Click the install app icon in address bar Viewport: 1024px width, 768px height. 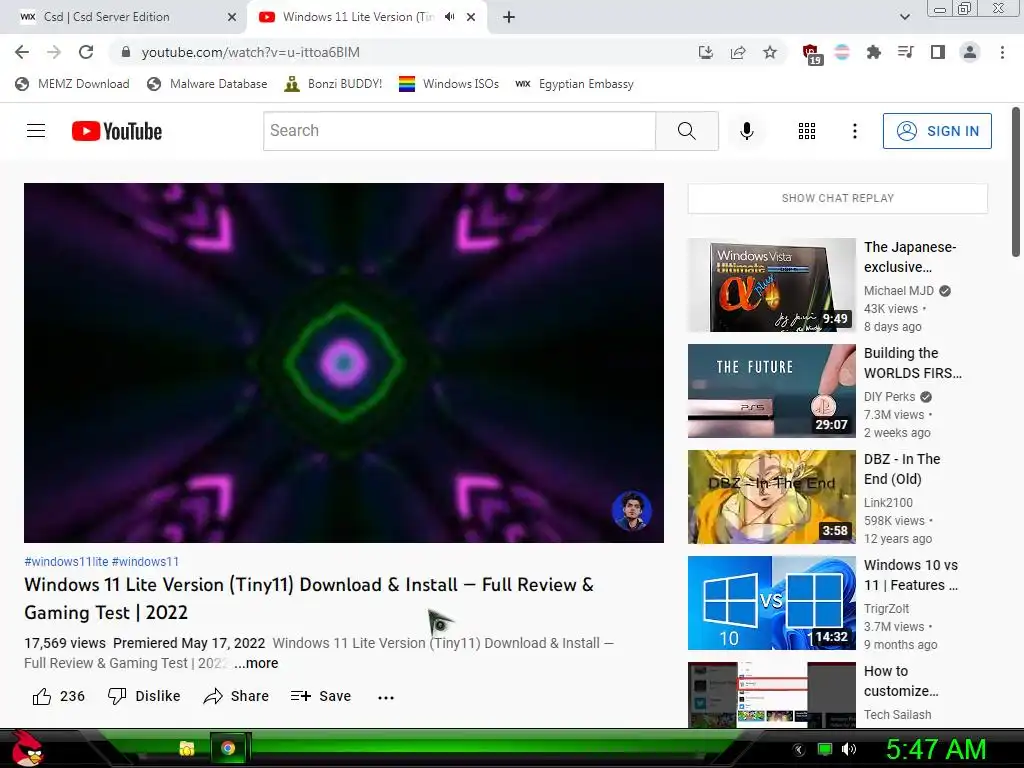705,52
